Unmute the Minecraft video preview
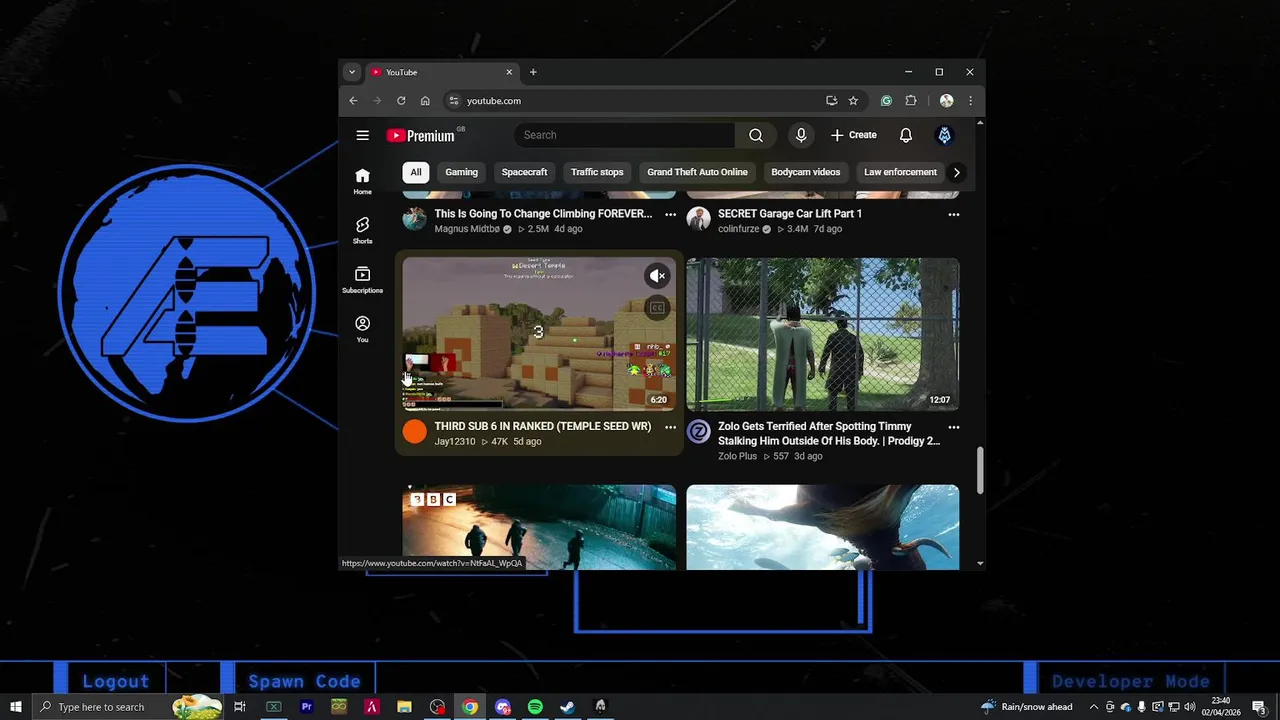 (x=657, y=276)
